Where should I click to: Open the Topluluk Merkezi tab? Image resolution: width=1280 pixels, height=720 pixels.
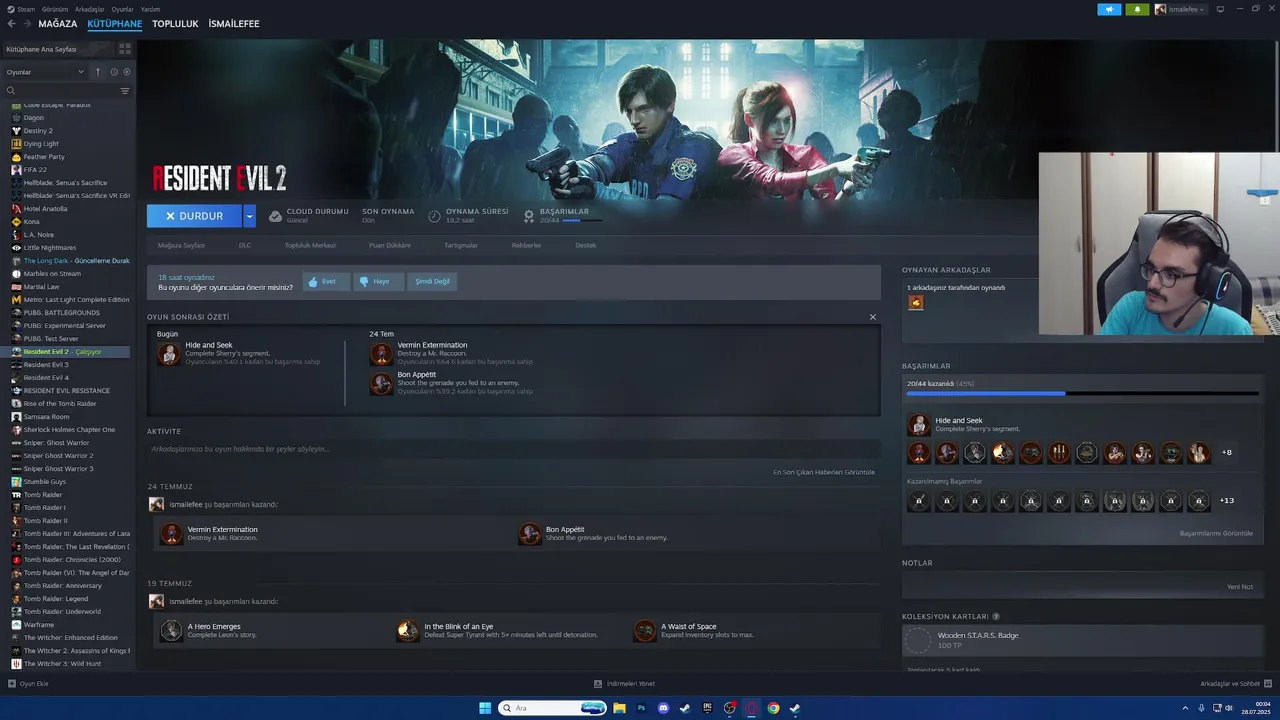(310, 245)
